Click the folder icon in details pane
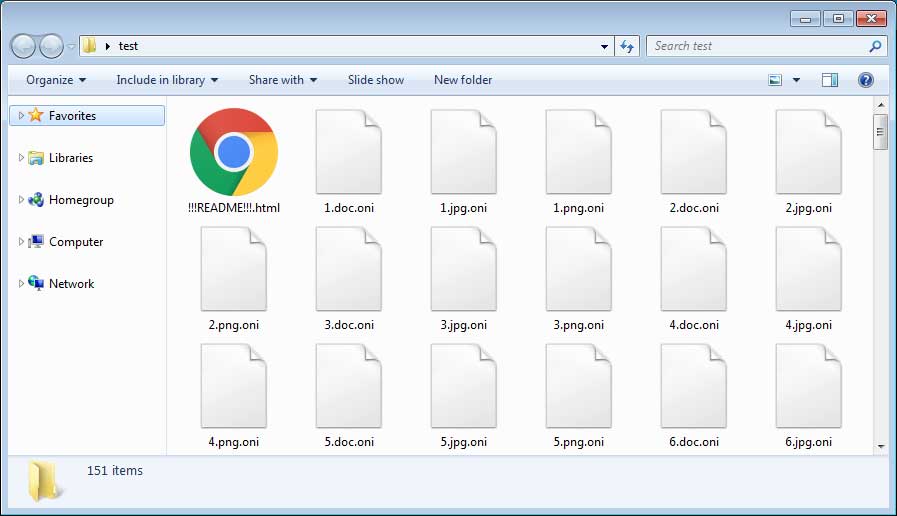The height and width of the screenshot is (516, 897). [44, 482]
